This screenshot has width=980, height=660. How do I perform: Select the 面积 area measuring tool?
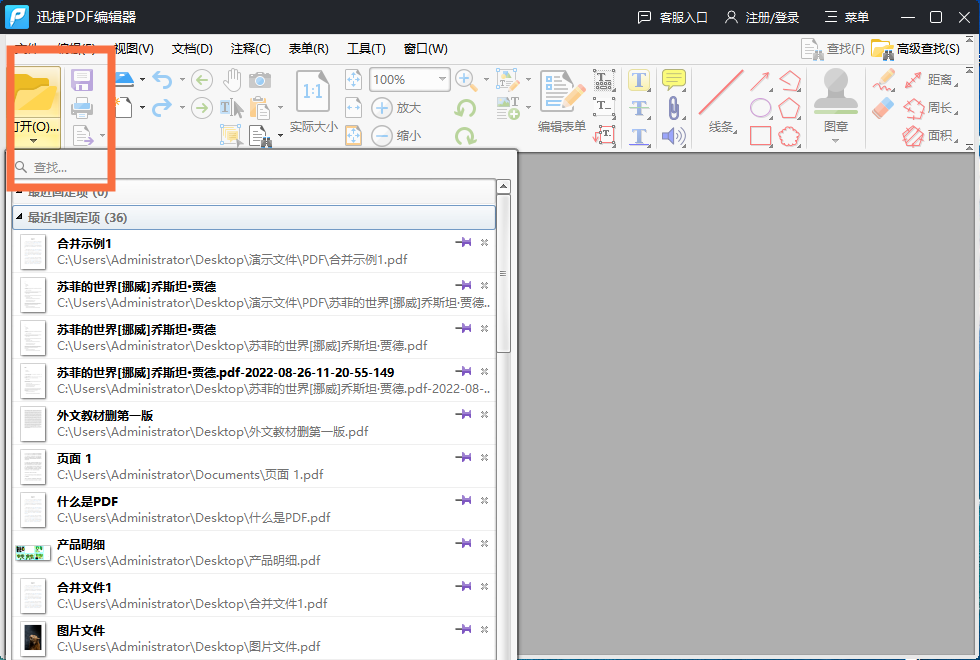pos(931,136)
